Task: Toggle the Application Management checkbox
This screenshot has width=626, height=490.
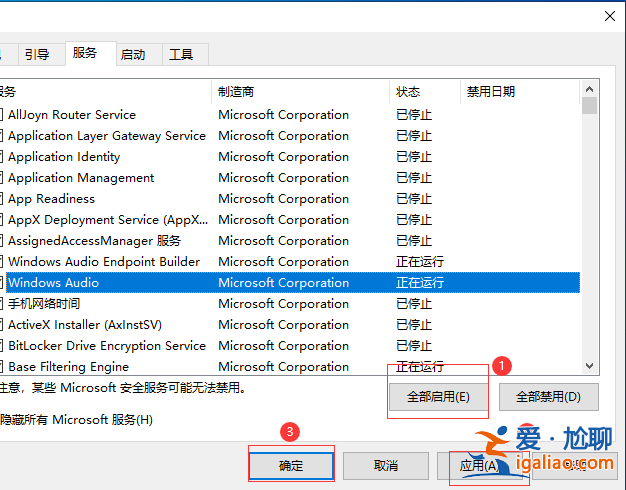Action: 1,178
